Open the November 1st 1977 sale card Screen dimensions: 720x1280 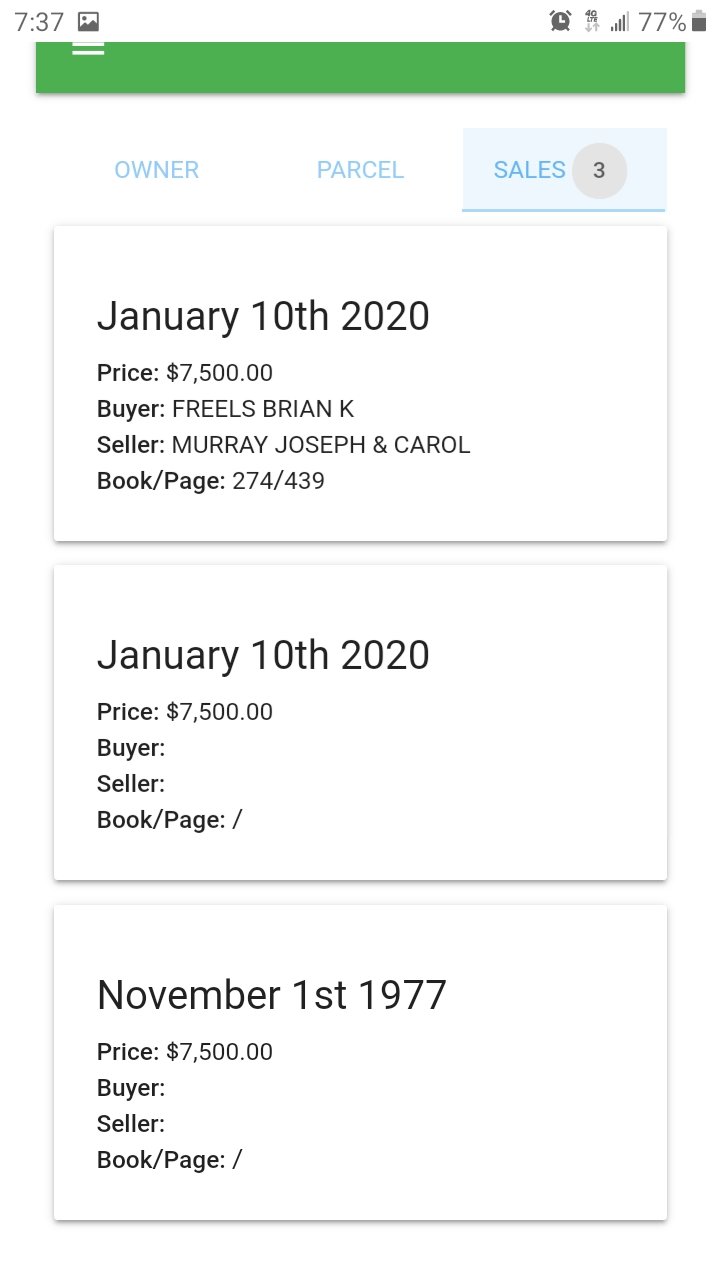coord(360,1063)
